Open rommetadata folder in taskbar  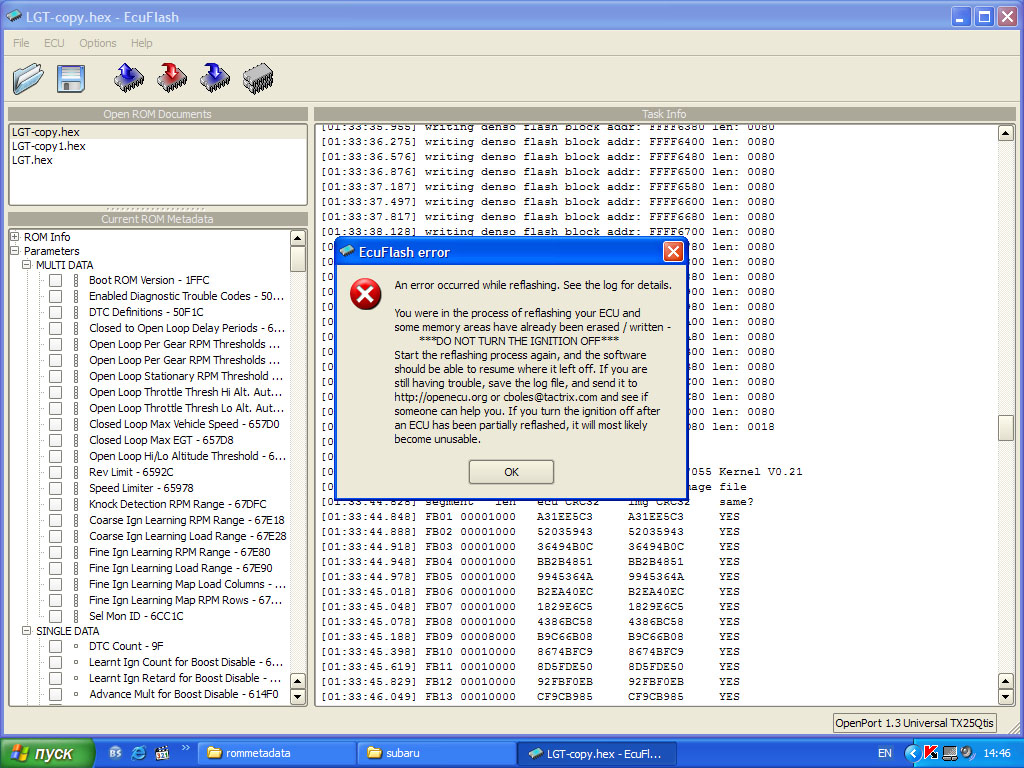click(277, 753)
